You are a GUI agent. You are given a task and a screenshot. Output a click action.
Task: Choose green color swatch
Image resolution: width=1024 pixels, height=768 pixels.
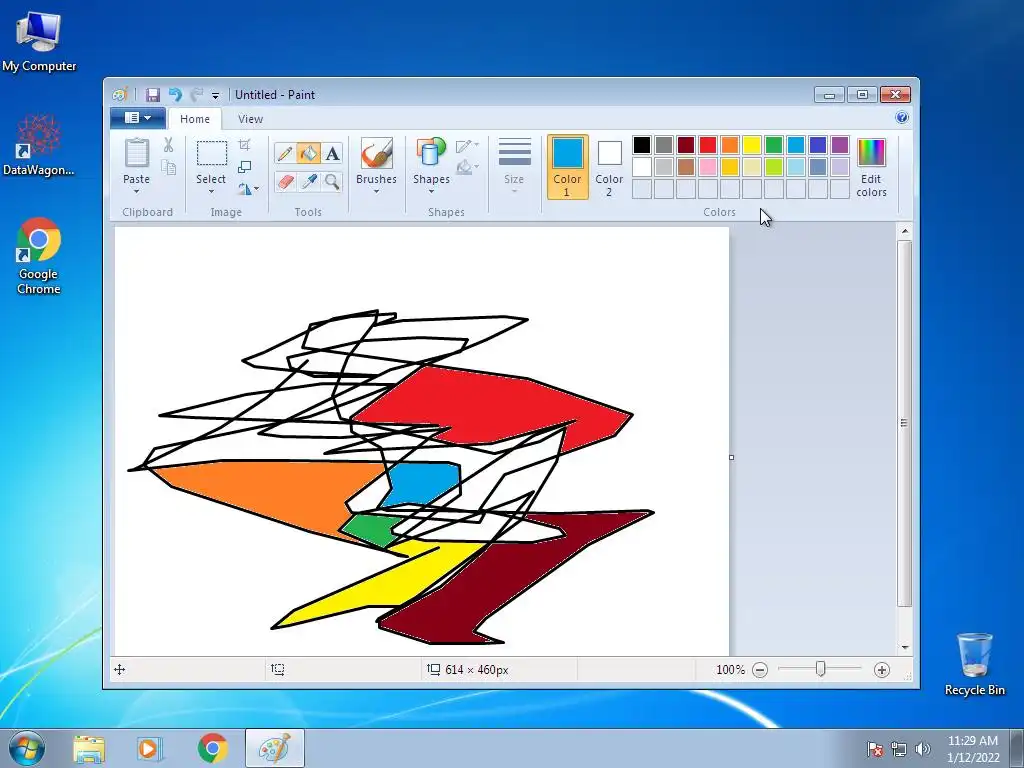[774, 144]
